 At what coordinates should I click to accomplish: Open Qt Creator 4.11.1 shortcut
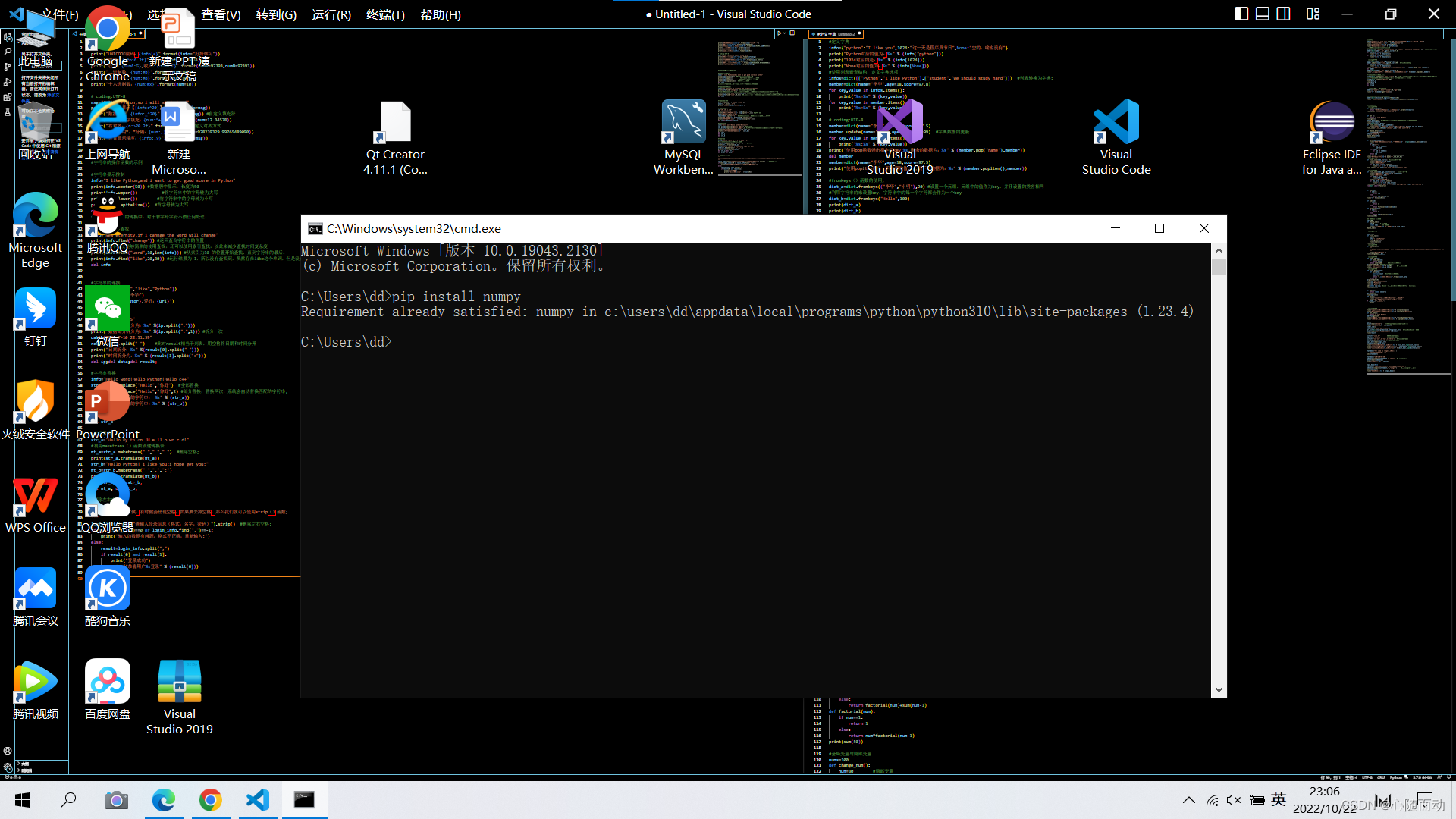[x=394, y=123]
